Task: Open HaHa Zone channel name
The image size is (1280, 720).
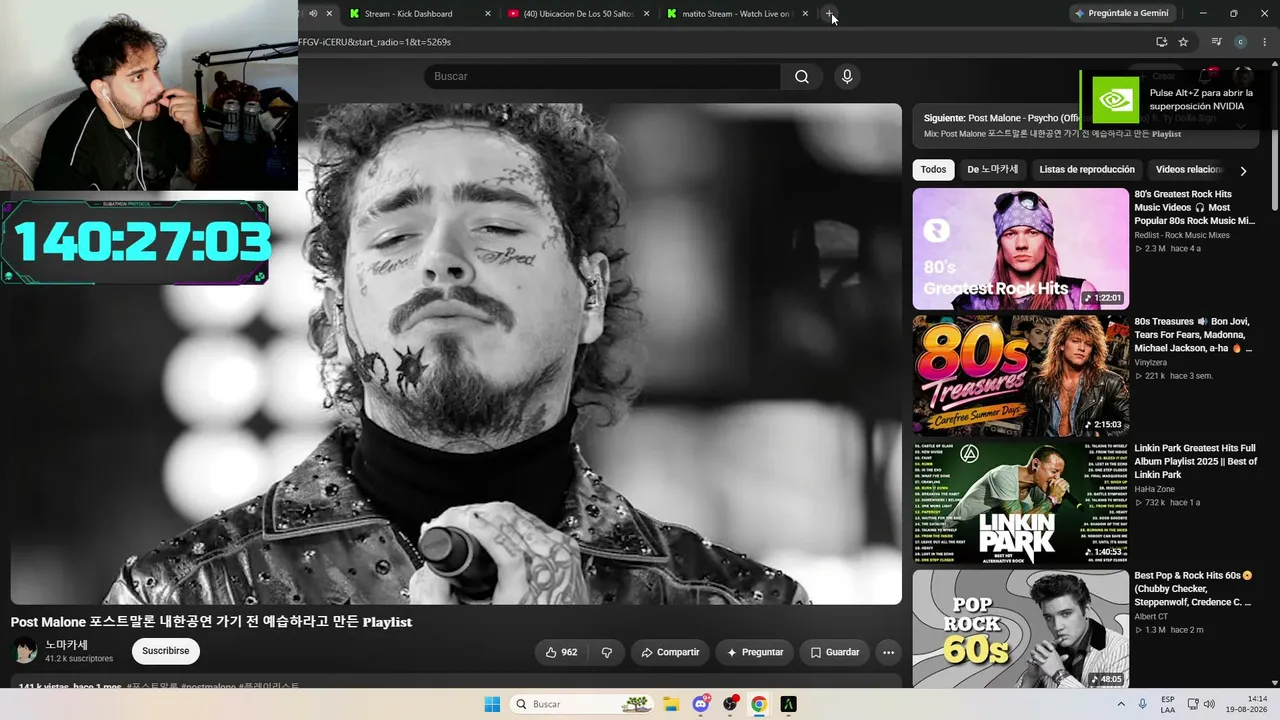Action: pyautogui.click(x=1157, y=489)
